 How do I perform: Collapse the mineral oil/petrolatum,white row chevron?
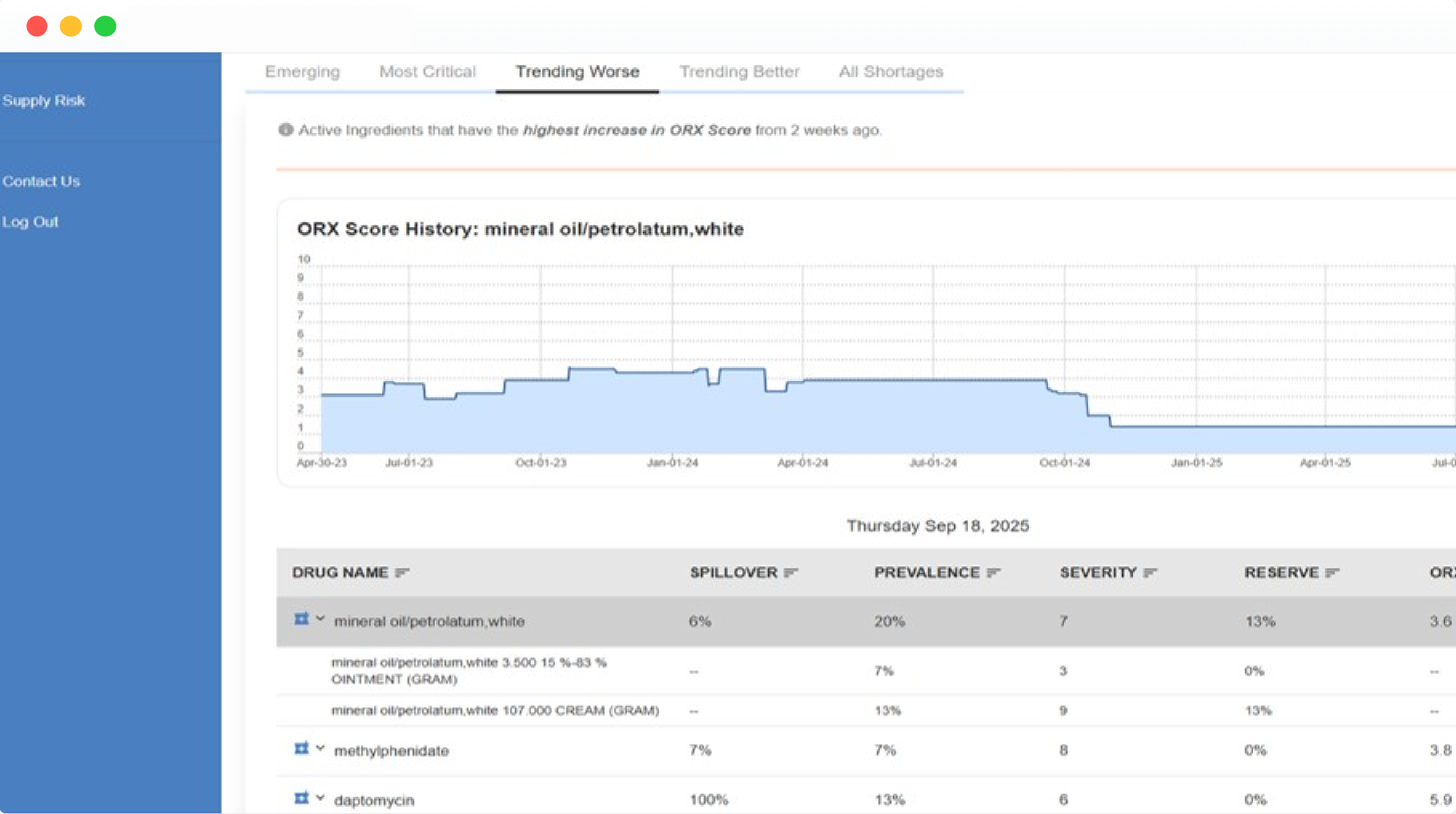pyautogui.click(x=320, y=618)
